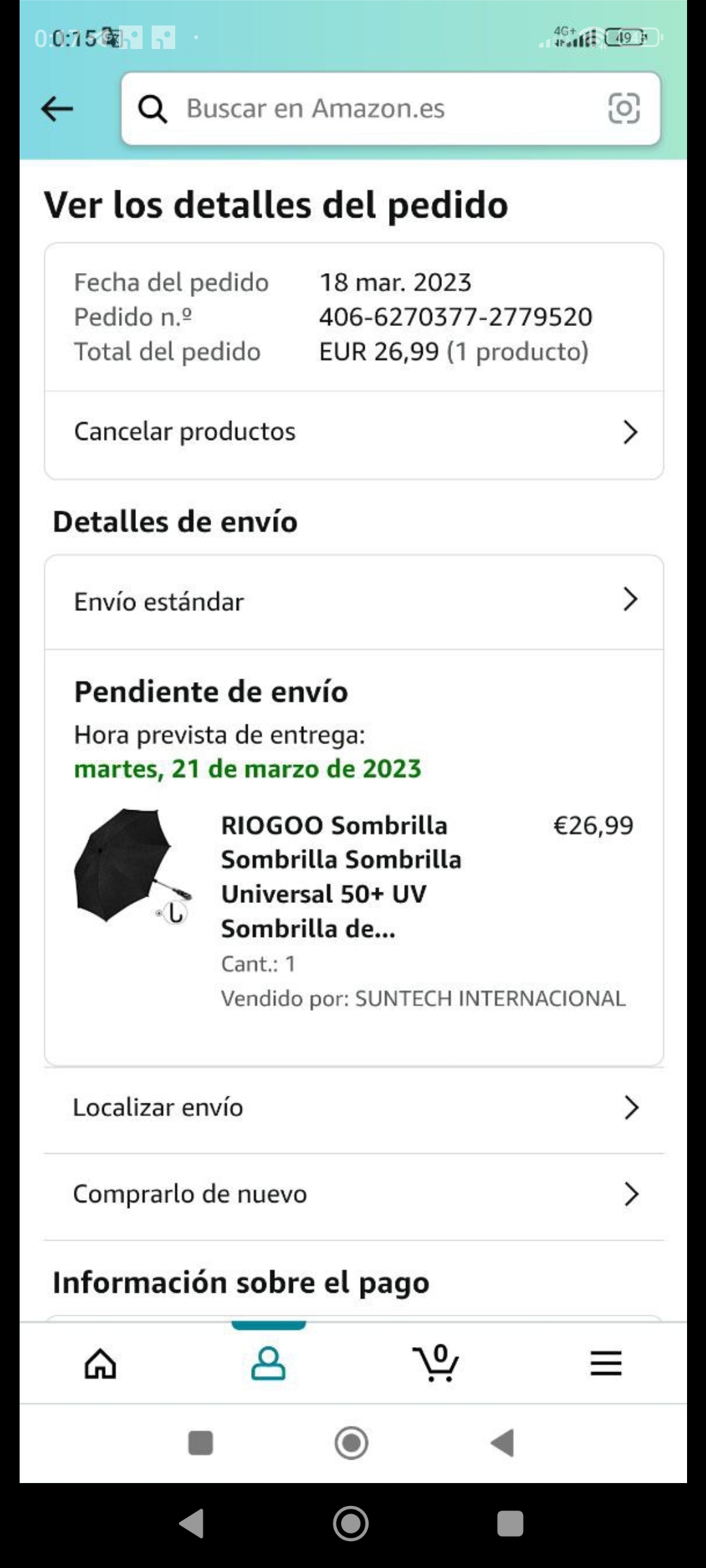Expand the Localizar envío chevron
706x1568 pixels.
click(x=631, y=1107)
